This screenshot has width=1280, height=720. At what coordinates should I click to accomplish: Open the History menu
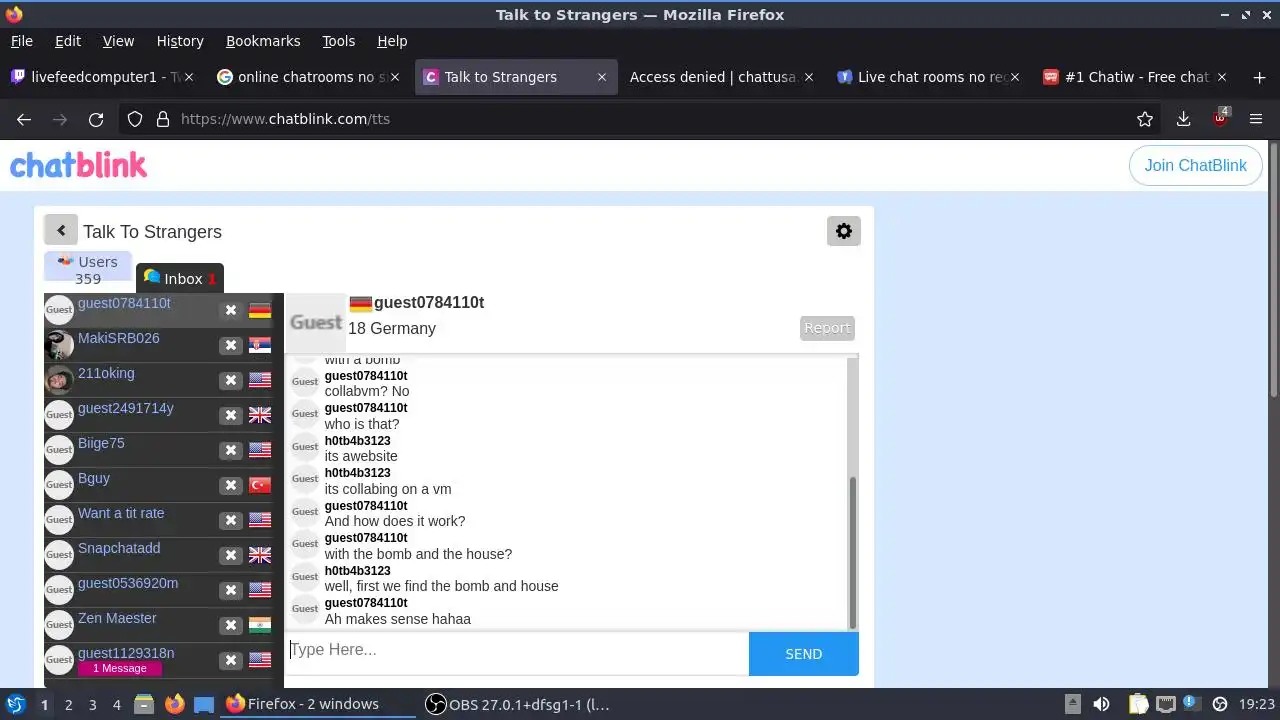coord(180,41)
